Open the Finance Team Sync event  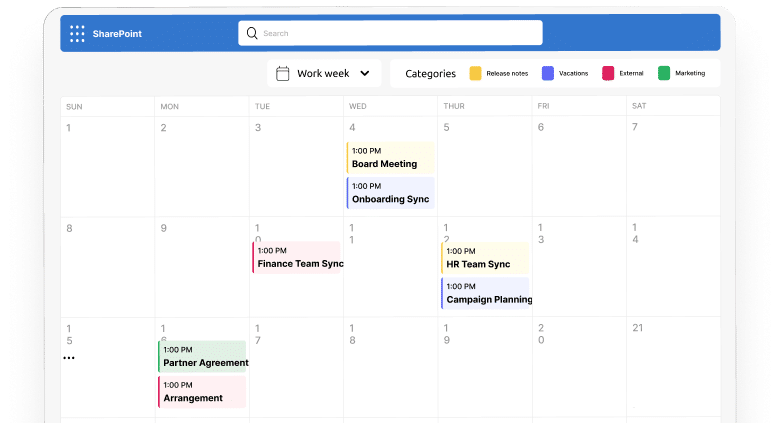coord(298,258)
